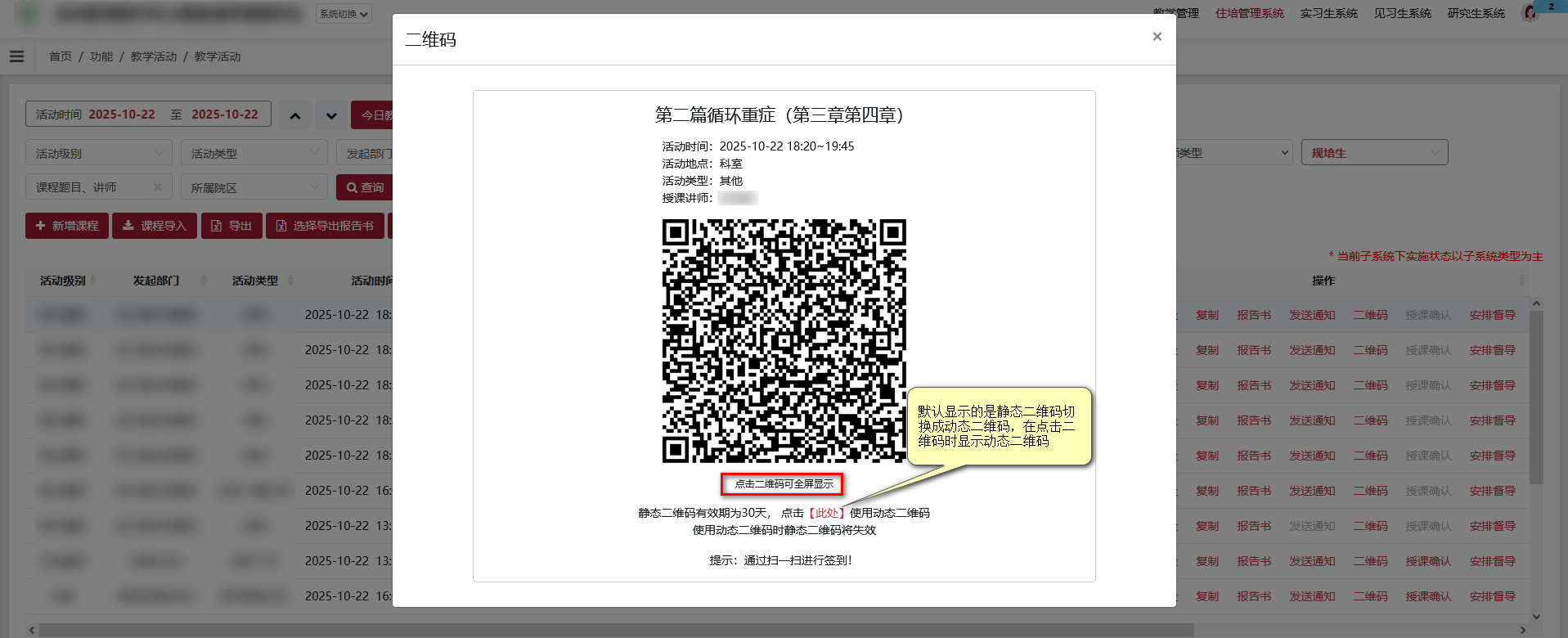Click the up chevron beside date range
Image resolution: width=1568 pixels, height=638 pixels.
295,115
